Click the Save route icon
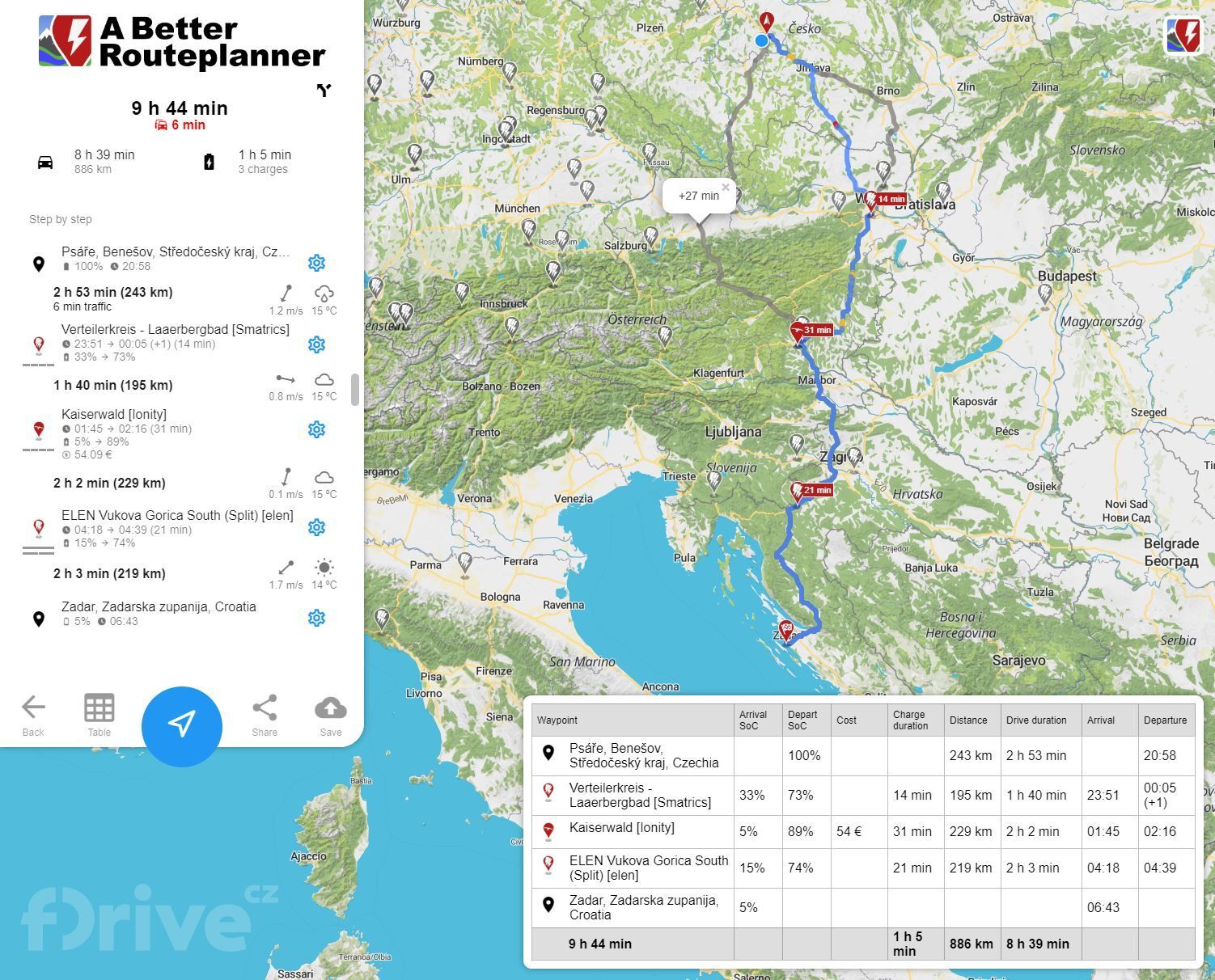 331,708
